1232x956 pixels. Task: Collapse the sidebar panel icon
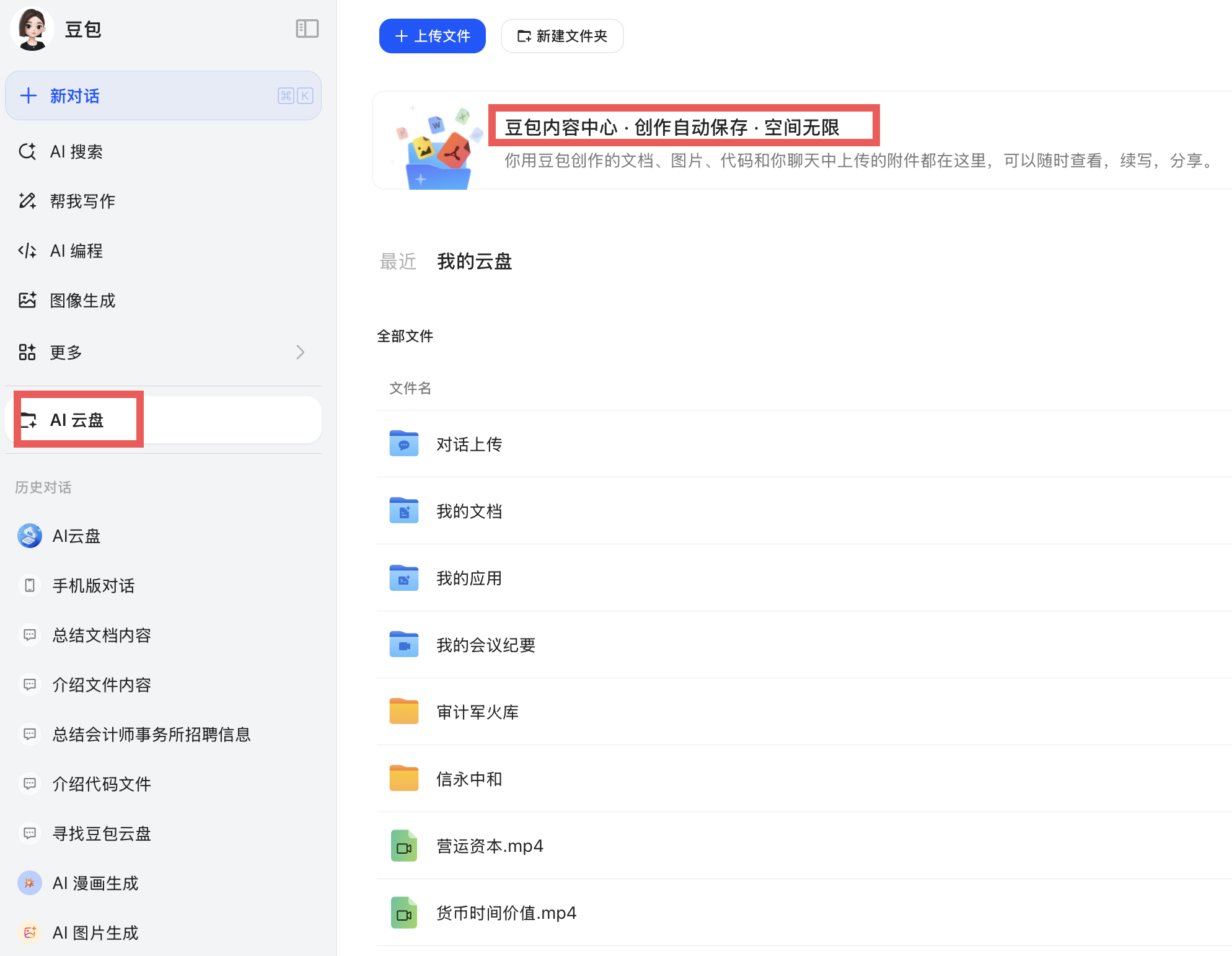click(x=307, y=29)
